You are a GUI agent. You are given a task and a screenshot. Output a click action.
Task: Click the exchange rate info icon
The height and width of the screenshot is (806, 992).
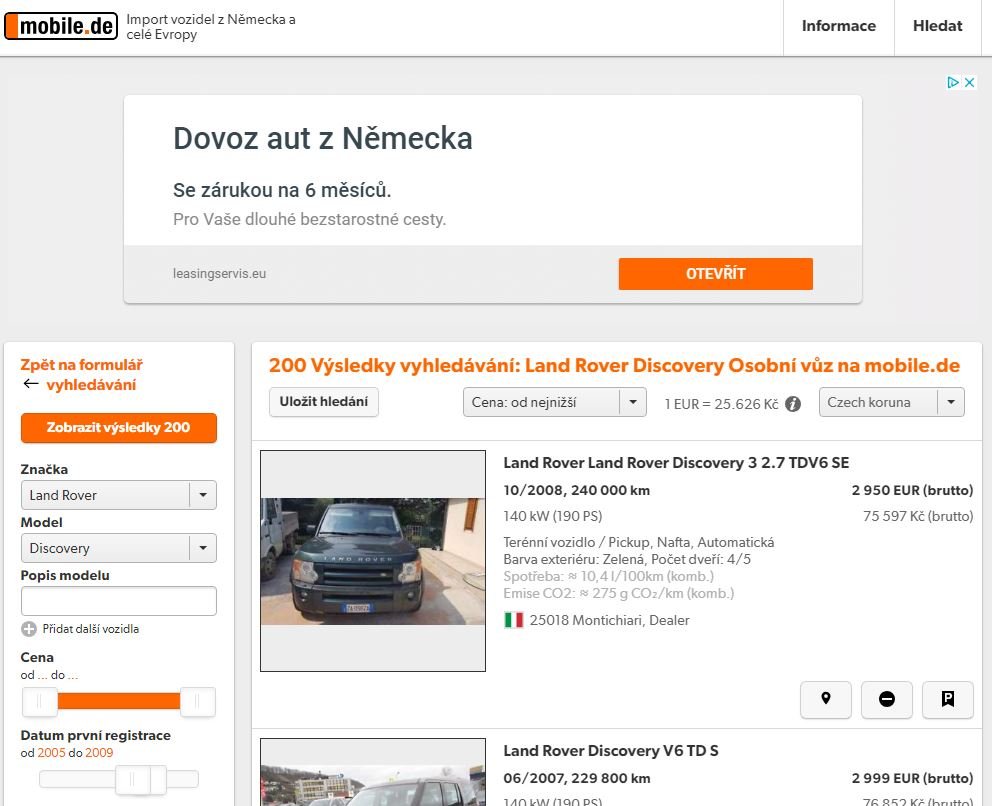(x=793, y=404)
